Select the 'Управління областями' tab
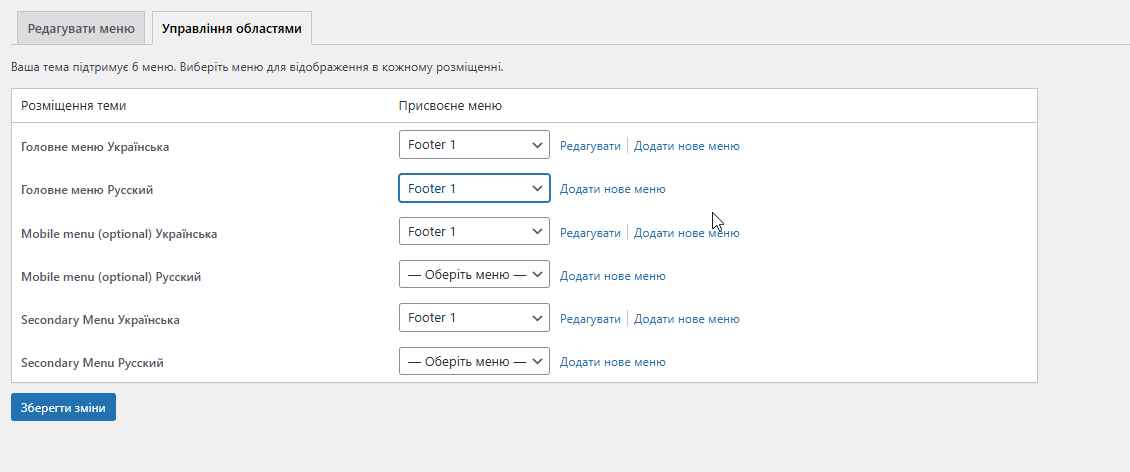Viewport: 1130px width, 472px height. [231, 29]
